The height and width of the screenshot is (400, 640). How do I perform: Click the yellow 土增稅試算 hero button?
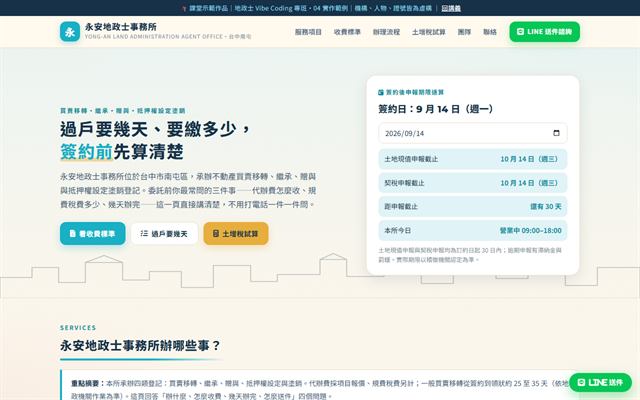236,233
